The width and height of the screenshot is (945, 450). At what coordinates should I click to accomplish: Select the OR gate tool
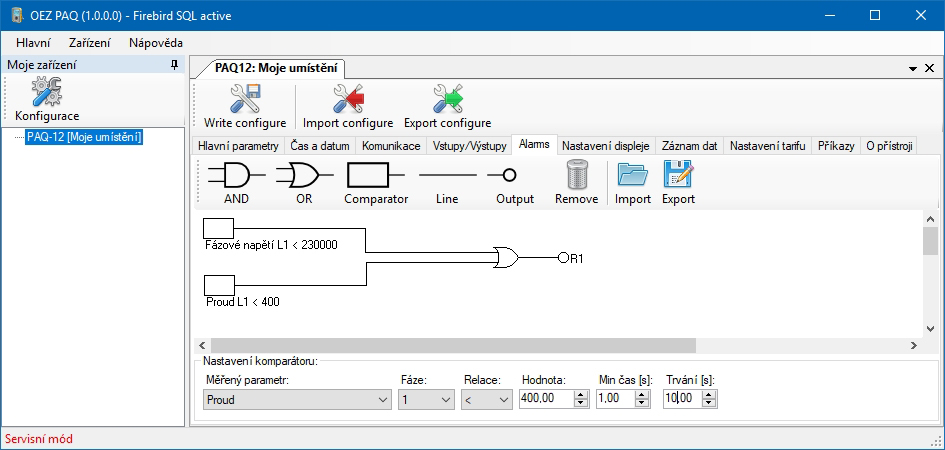click(x=304, y=177)
